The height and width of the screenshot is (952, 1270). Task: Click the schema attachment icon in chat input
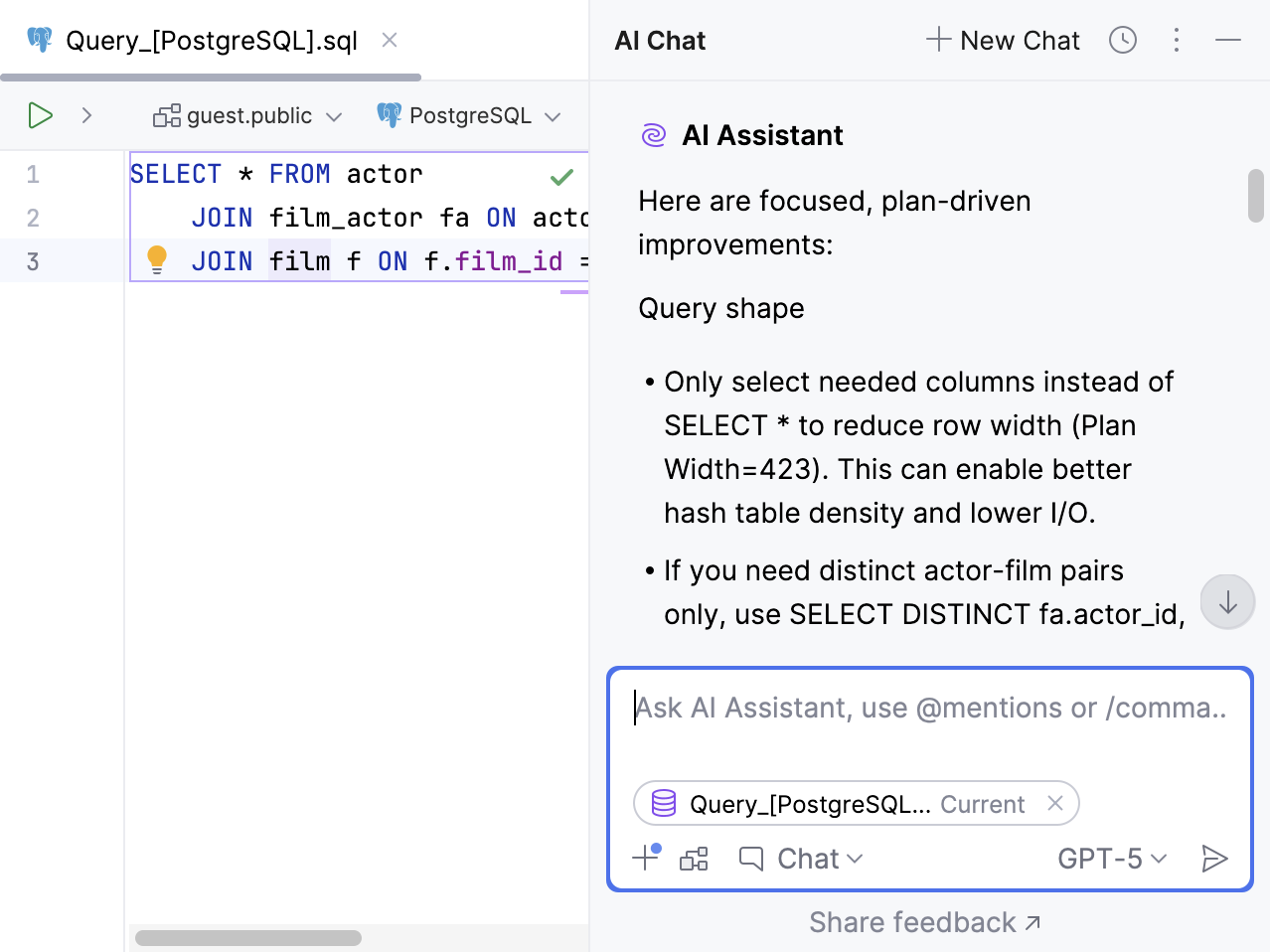(693, 859)
